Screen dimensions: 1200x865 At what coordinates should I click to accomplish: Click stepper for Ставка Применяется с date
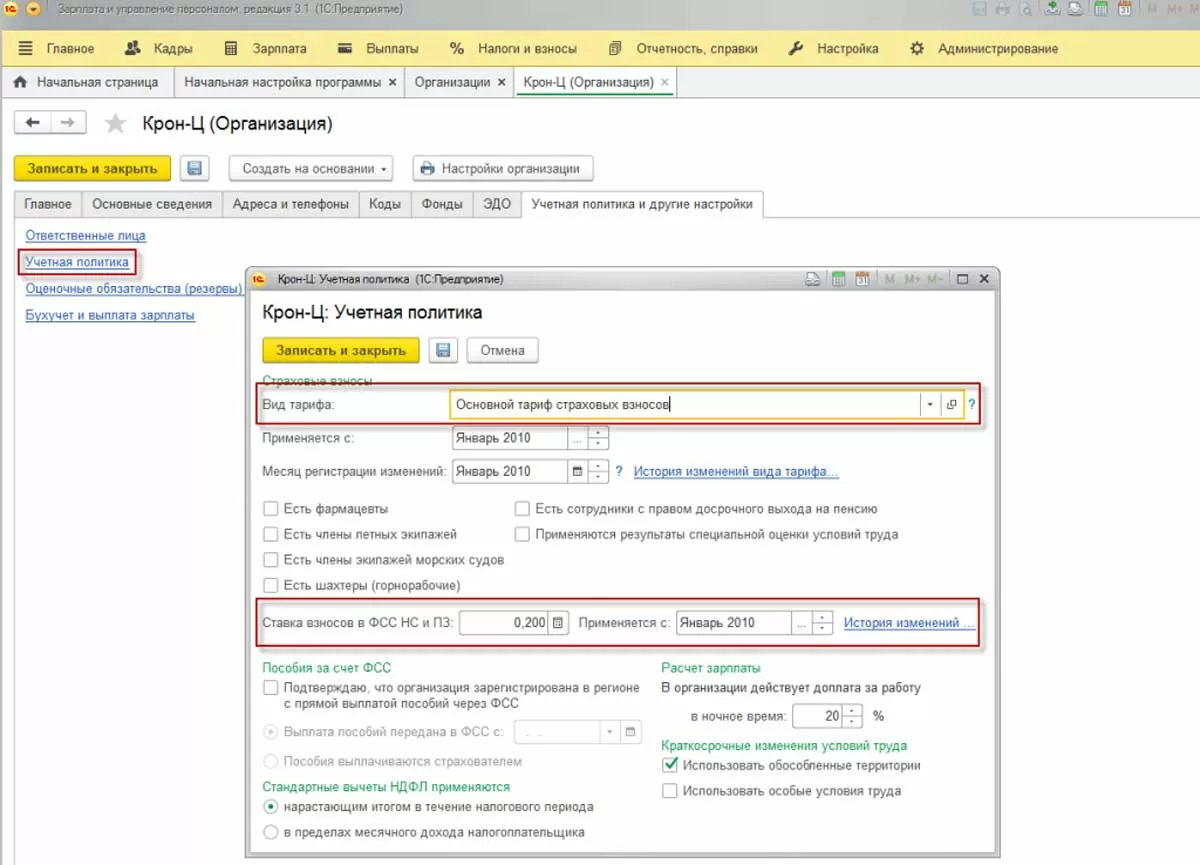822,622
